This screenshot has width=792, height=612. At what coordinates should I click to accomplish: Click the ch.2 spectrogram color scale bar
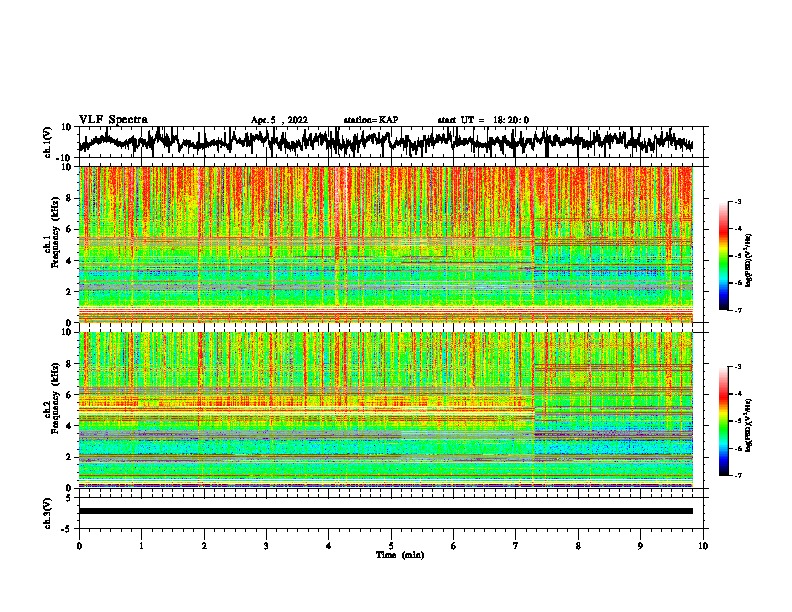pyautogui.click(x=723, y=421)
